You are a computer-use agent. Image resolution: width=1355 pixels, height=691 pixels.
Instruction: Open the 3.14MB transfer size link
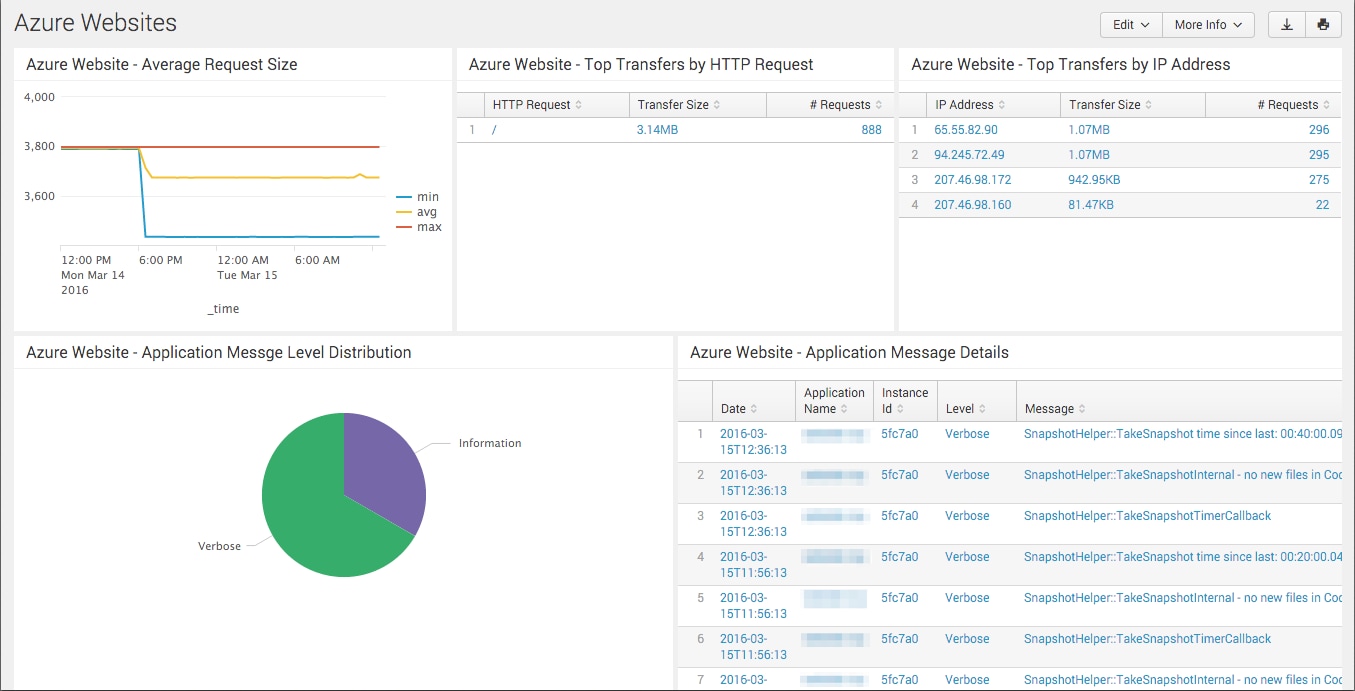click(x=657, y=130)
